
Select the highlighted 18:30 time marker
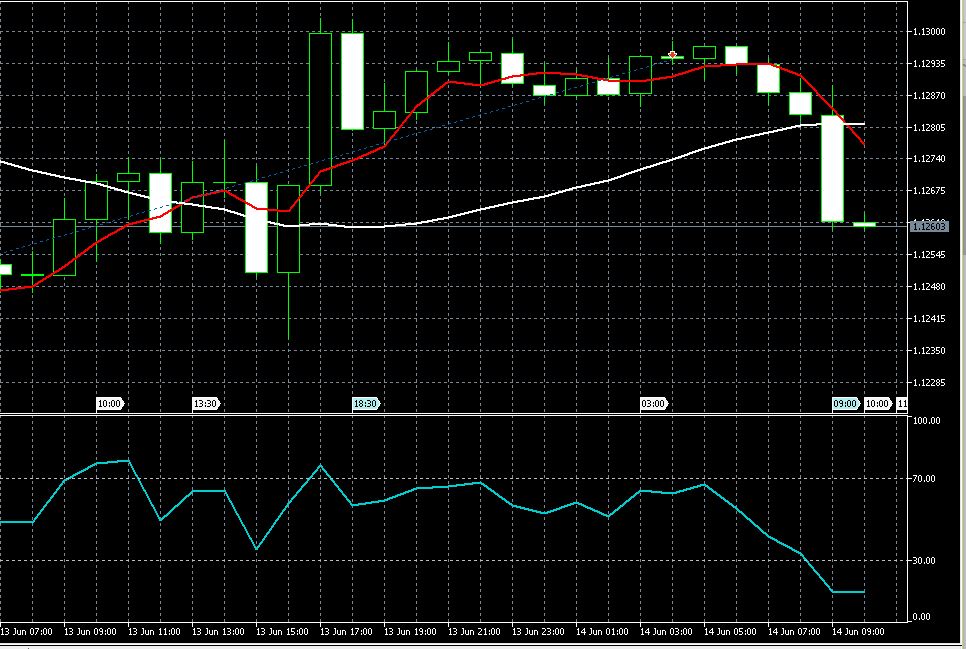click(365, 404)
